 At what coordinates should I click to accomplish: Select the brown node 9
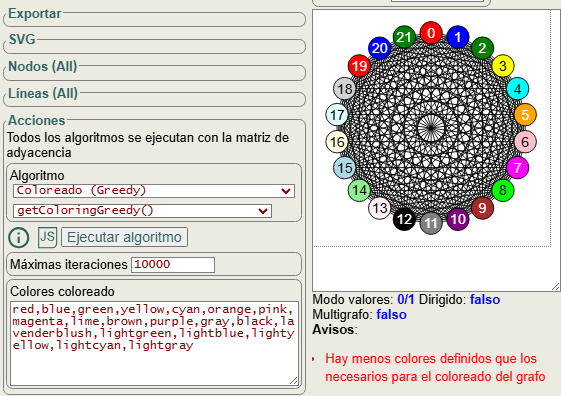(482, 208)
